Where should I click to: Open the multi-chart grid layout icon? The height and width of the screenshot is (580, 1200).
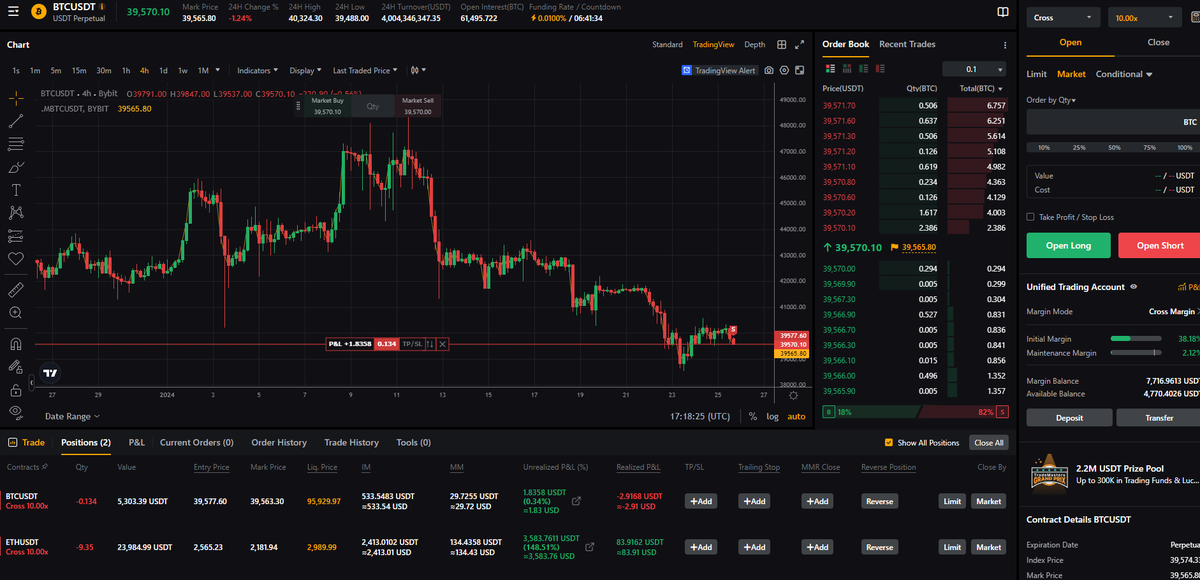pyautogui.click(x=782, y=44)
